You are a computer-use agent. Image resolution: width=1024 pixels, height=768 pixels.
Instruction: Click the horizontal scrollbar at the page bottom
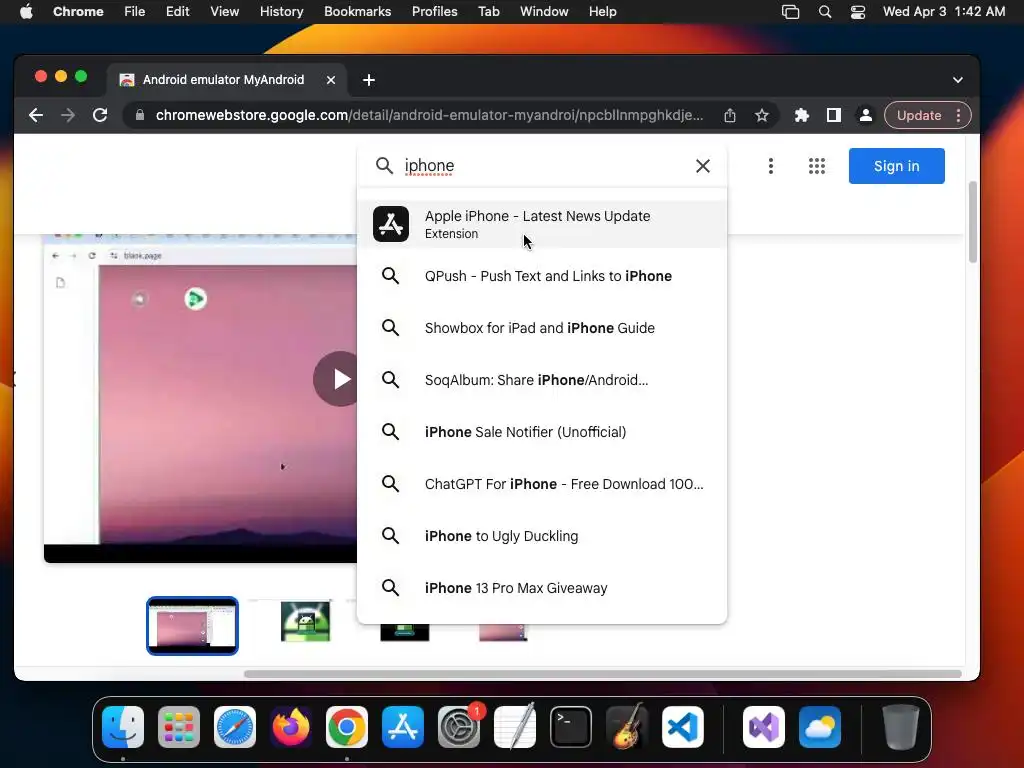[x=602, y=673]
